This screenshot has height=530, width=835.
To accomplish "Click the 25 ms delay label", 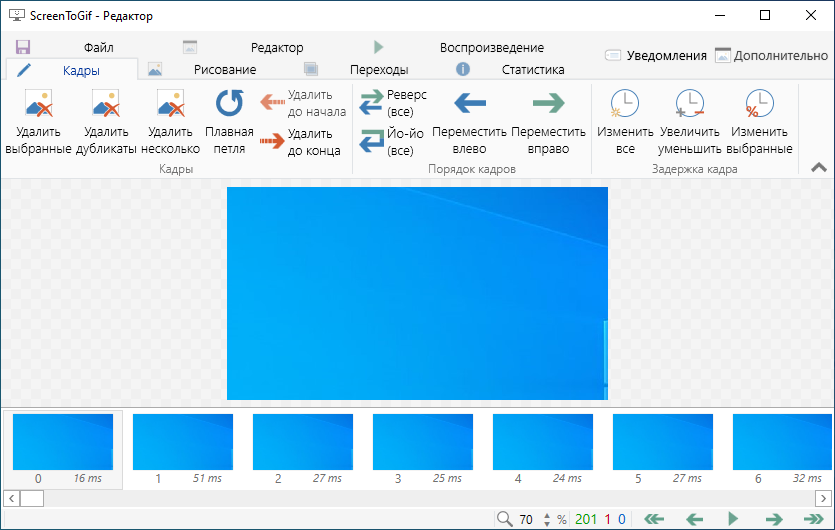I will point(447,478).
